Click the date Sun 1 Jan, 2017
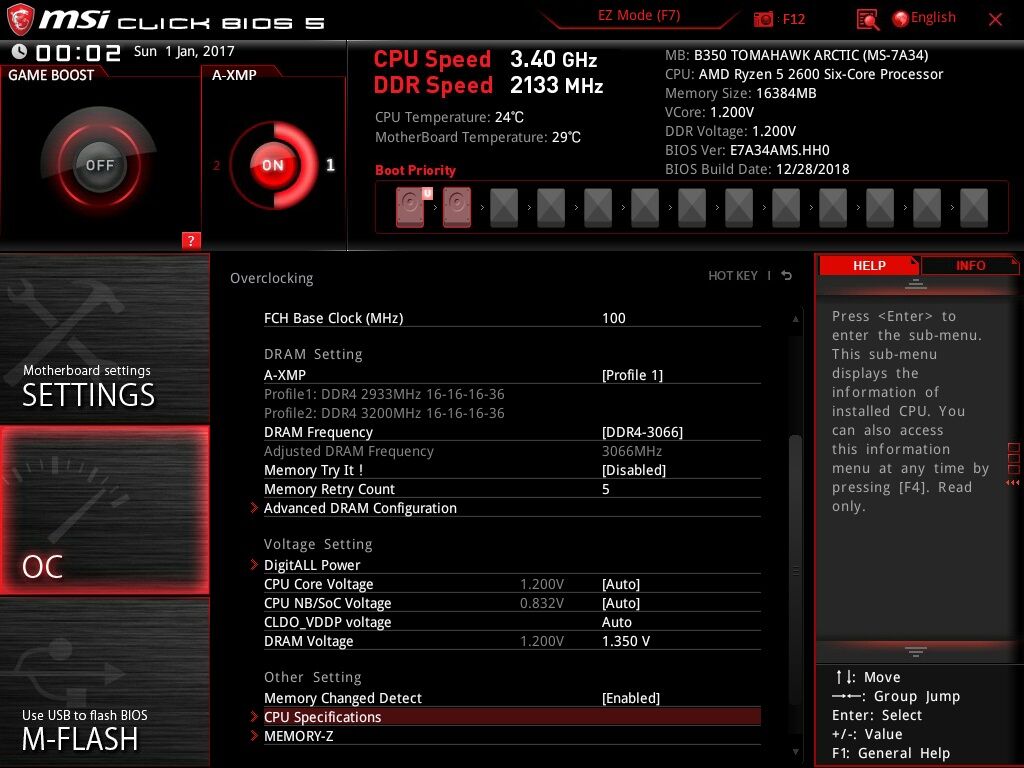Viewport: 1024px width, 768px height. [184, 52]
